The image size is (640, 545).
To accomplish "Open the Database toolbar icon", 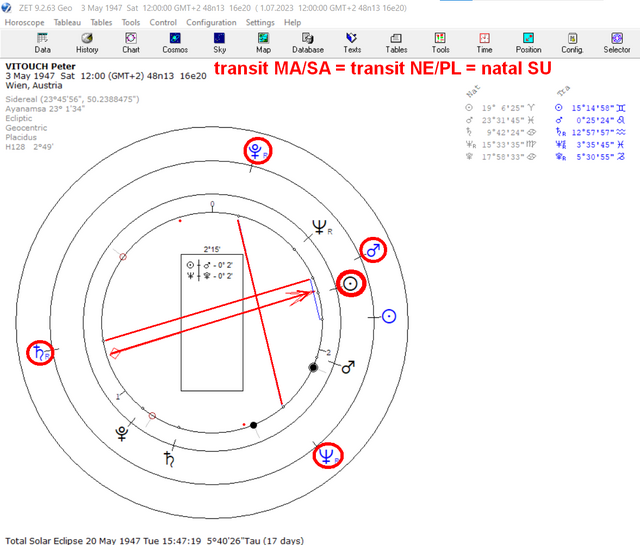I will (308, 43).
